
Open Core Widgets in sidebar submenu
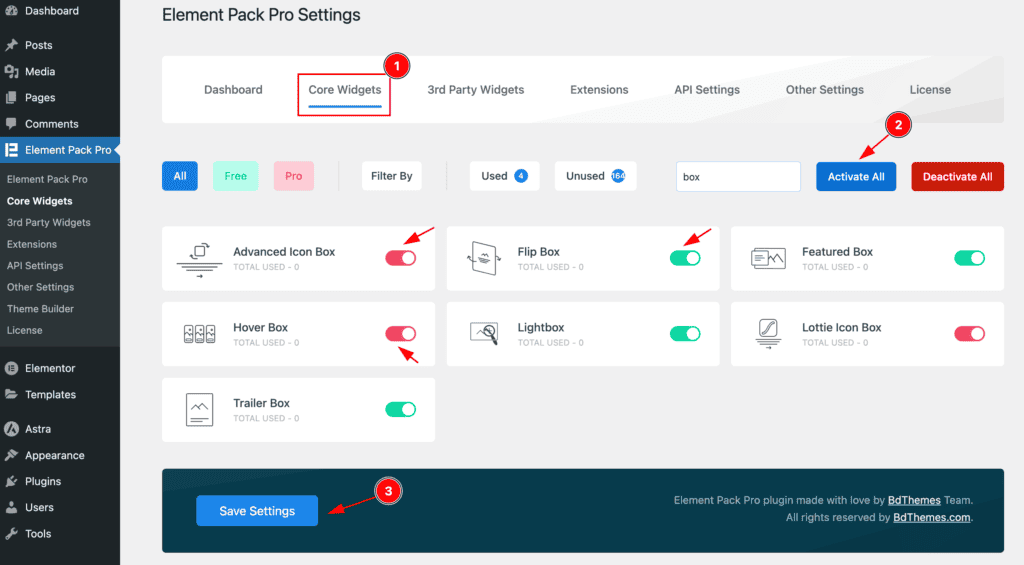[x=39, y=201]
